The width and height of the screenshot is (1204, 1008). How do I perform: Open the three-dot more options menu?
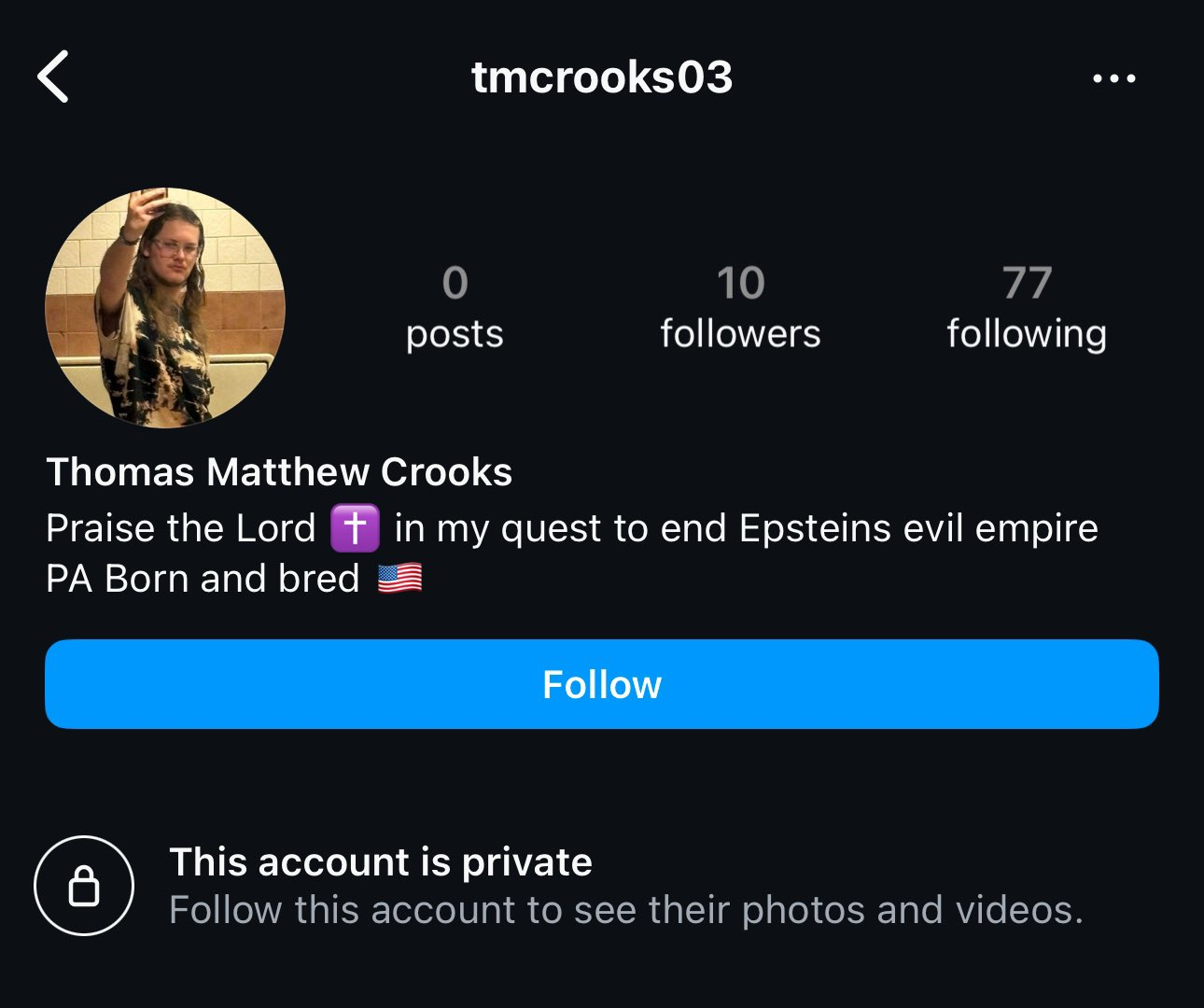pyautogui.click(x=1113, y=78)
